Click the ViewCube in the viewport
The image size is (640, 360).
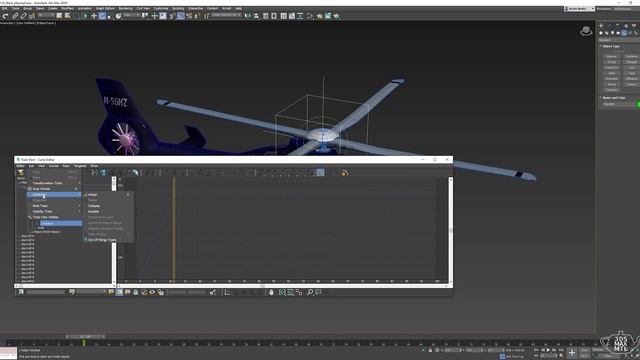586,31
